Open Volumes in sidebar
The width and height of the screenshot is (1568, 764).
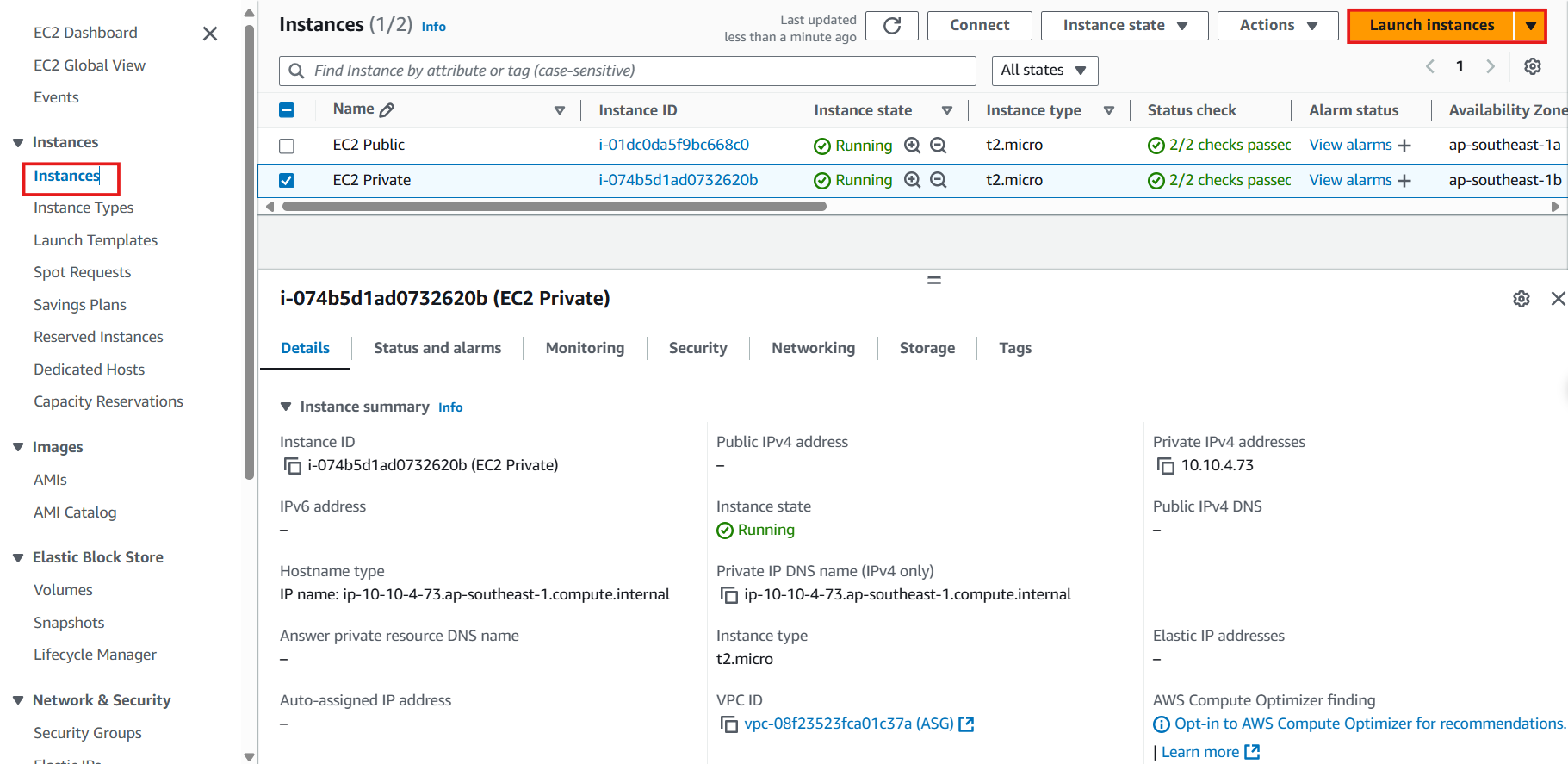63,590
